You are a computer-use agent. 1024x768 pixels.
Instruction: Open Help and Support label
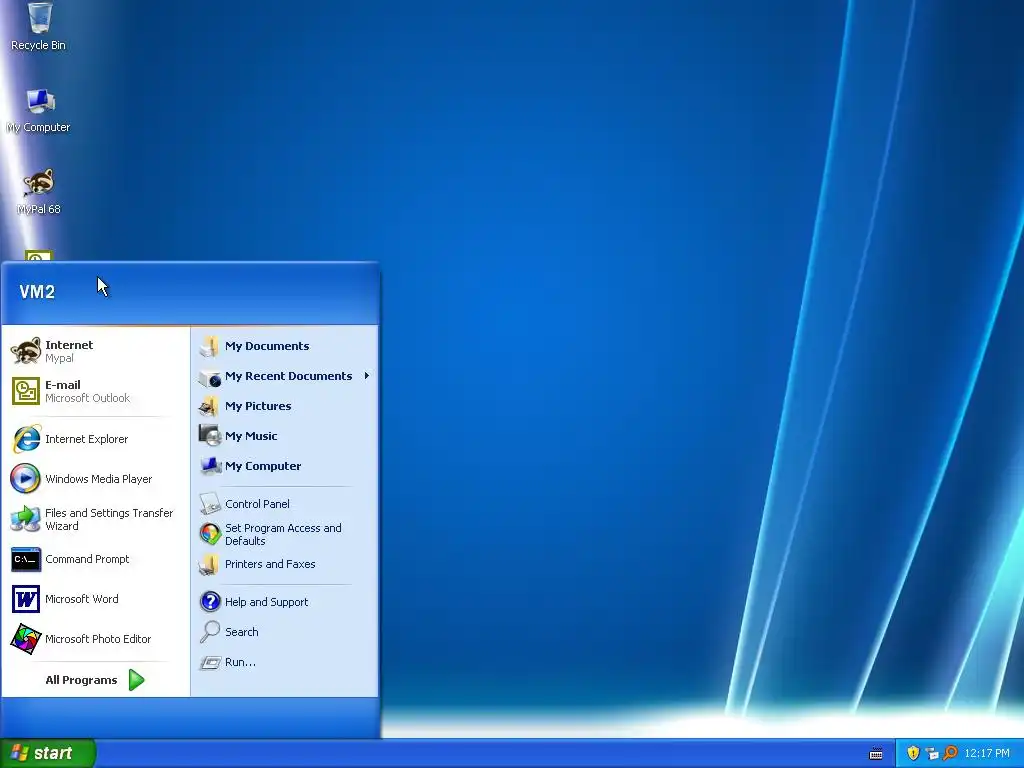[266, 602]
